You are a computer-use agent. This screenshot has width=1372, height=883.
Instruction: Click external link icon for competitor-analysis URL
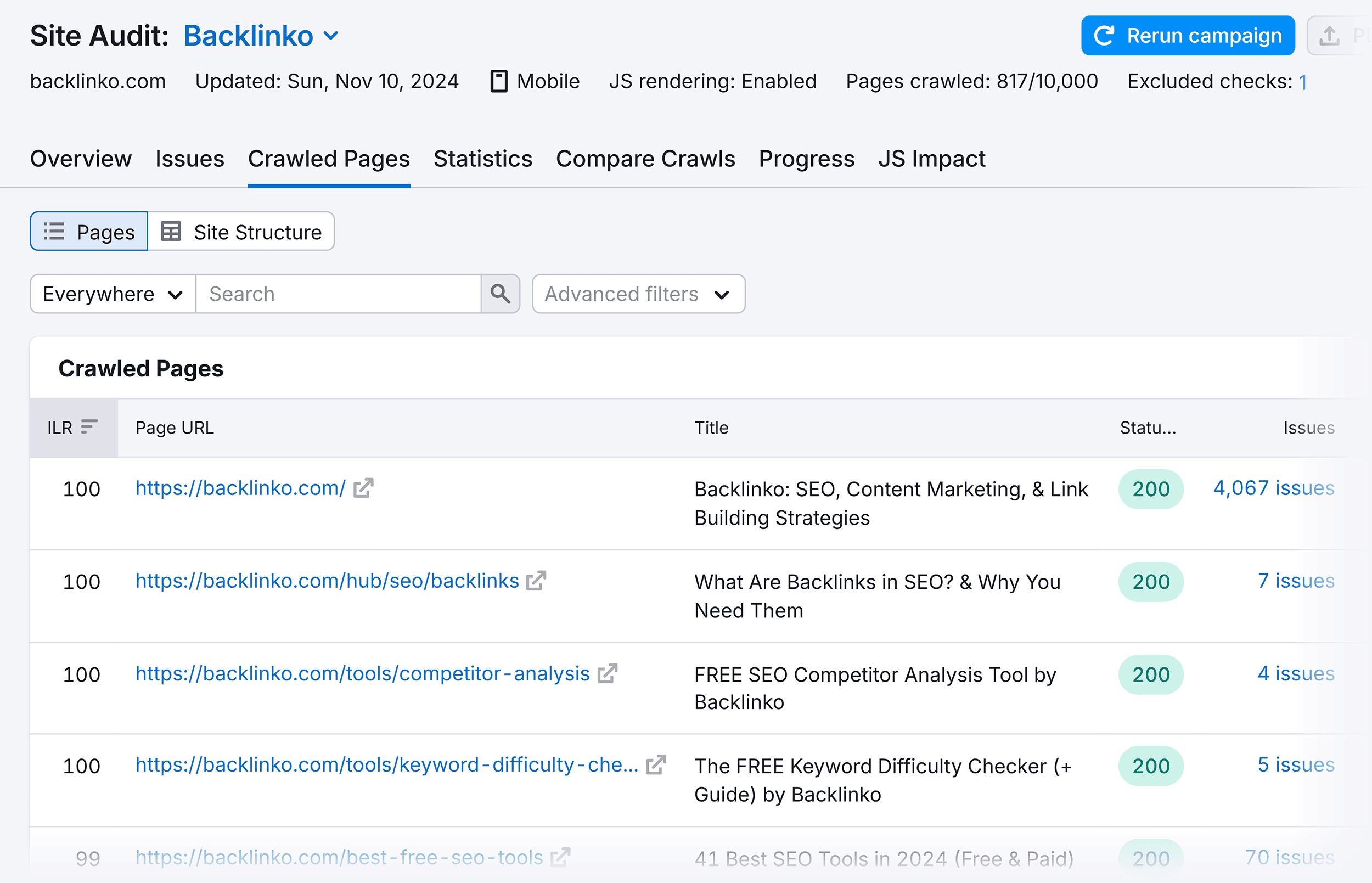608,674
